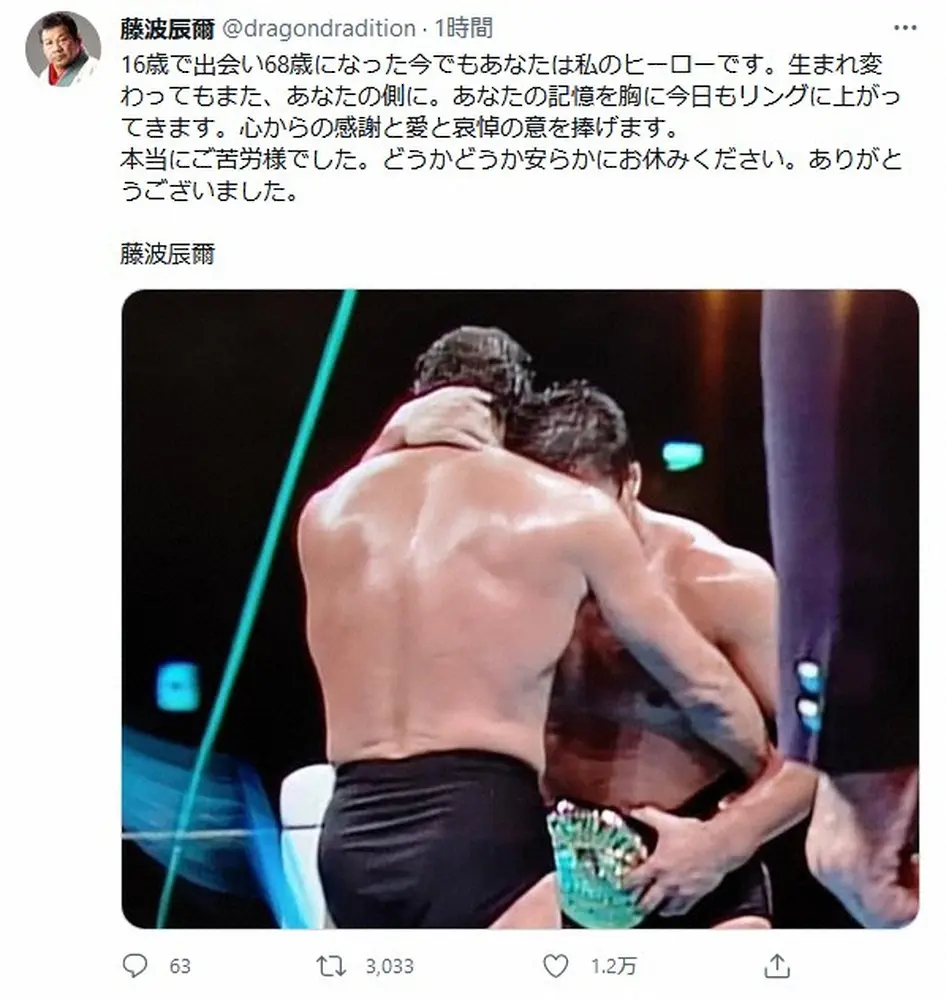Like the tweet with the heart icon

point(556,966)
